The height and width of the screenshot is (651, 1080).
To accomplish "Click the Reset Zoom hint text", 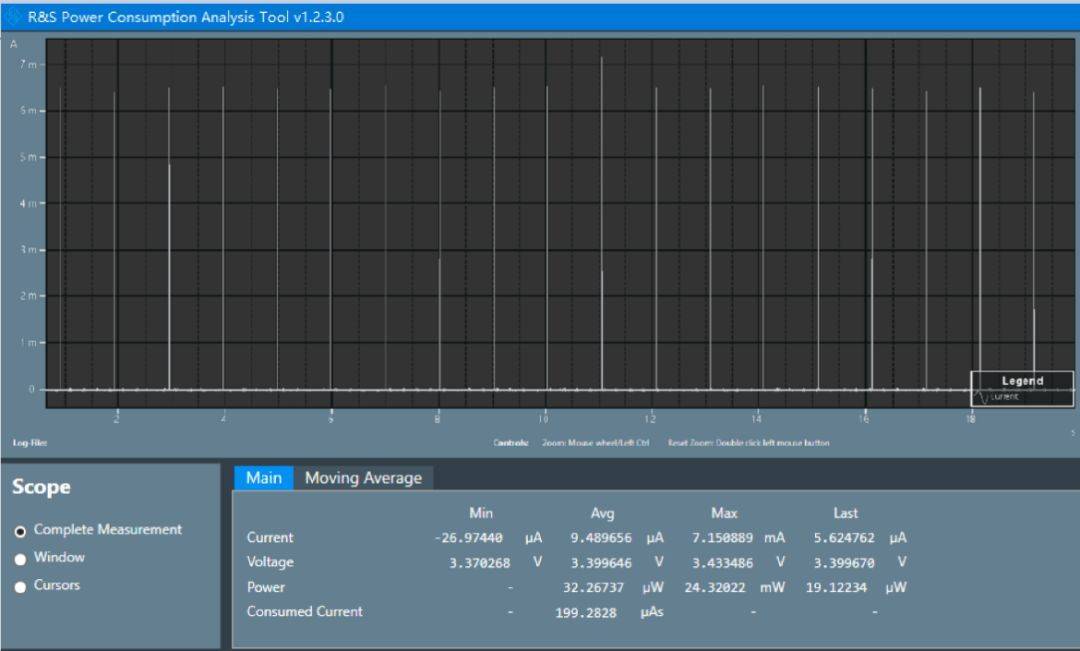I will point(748,443).
